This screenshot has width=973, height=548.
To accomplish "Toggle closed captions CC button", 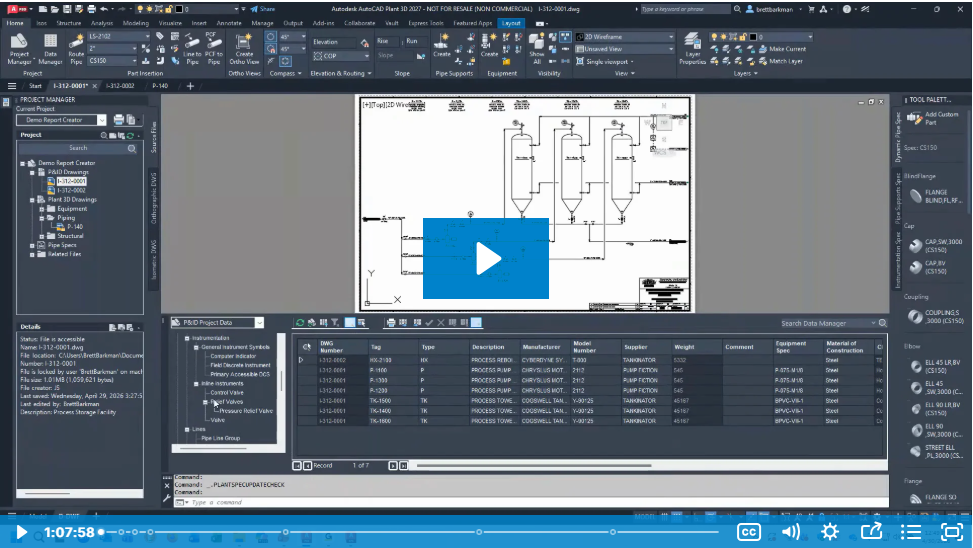I will pyautogui.click(x=749, y=532).
